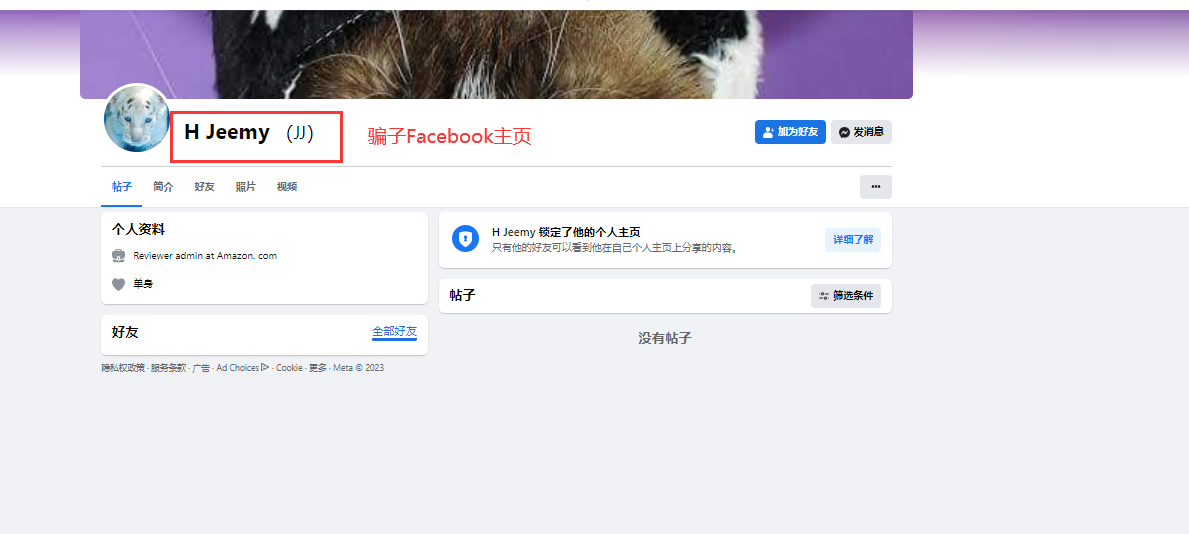The height and width of the screenshot is (534, 1189).
Task: Click the Reviewer admin at Amazon. com text
Action: pos(205,256)
